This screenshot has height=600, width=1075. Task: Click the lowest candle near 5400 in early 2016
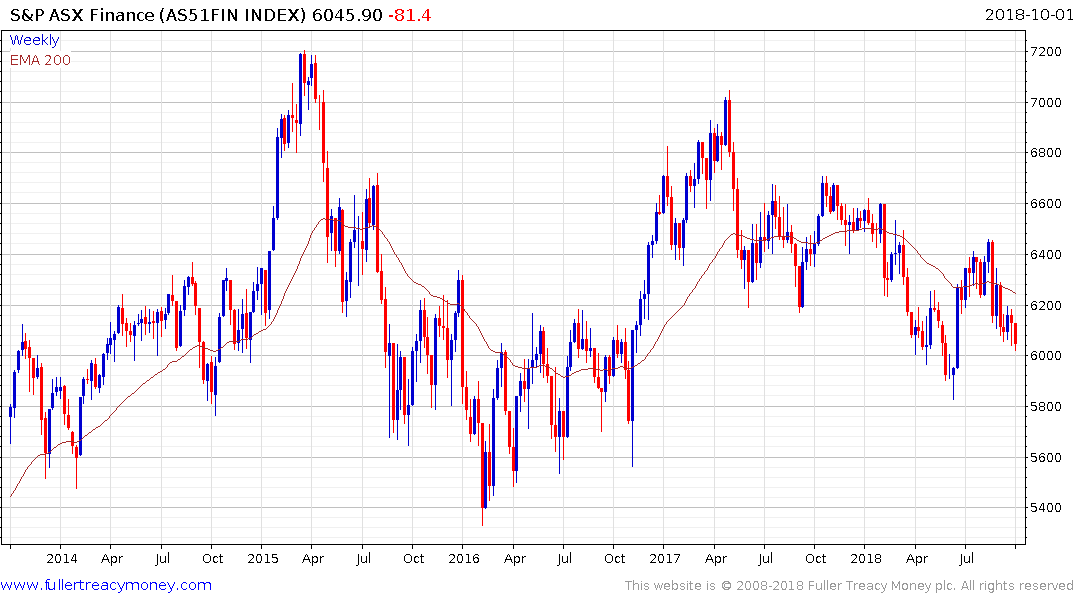pos(483,473)
